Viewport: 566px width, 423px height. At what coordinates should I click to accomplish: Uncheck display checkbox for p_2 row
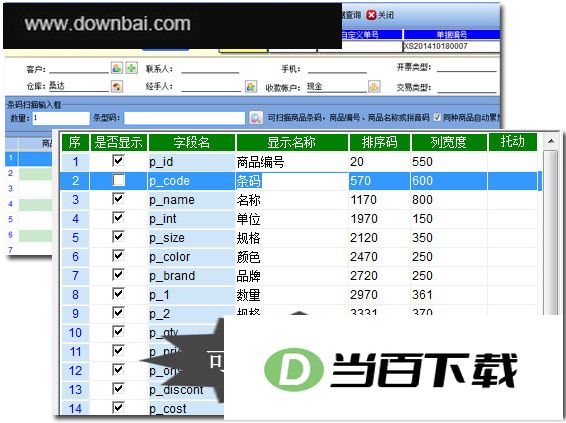[x=118, y=313]
